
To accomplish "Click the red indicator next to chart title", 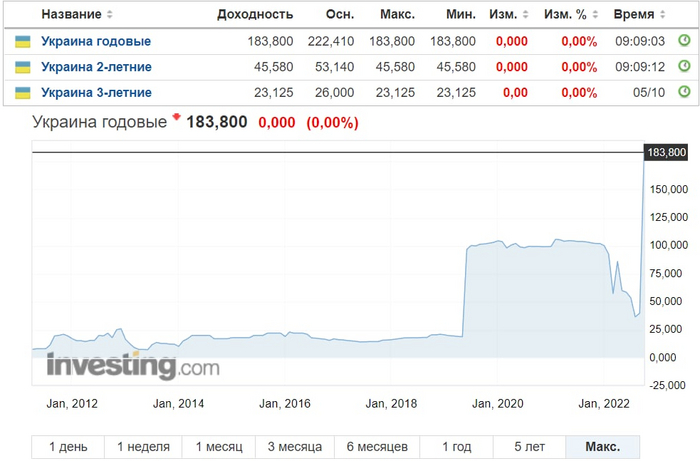I will 177,118.
